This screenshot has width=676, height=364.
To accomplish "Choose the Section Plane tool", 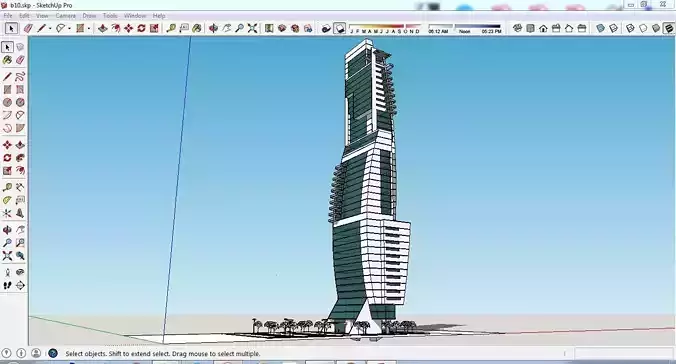I will [x=20, y=286].
